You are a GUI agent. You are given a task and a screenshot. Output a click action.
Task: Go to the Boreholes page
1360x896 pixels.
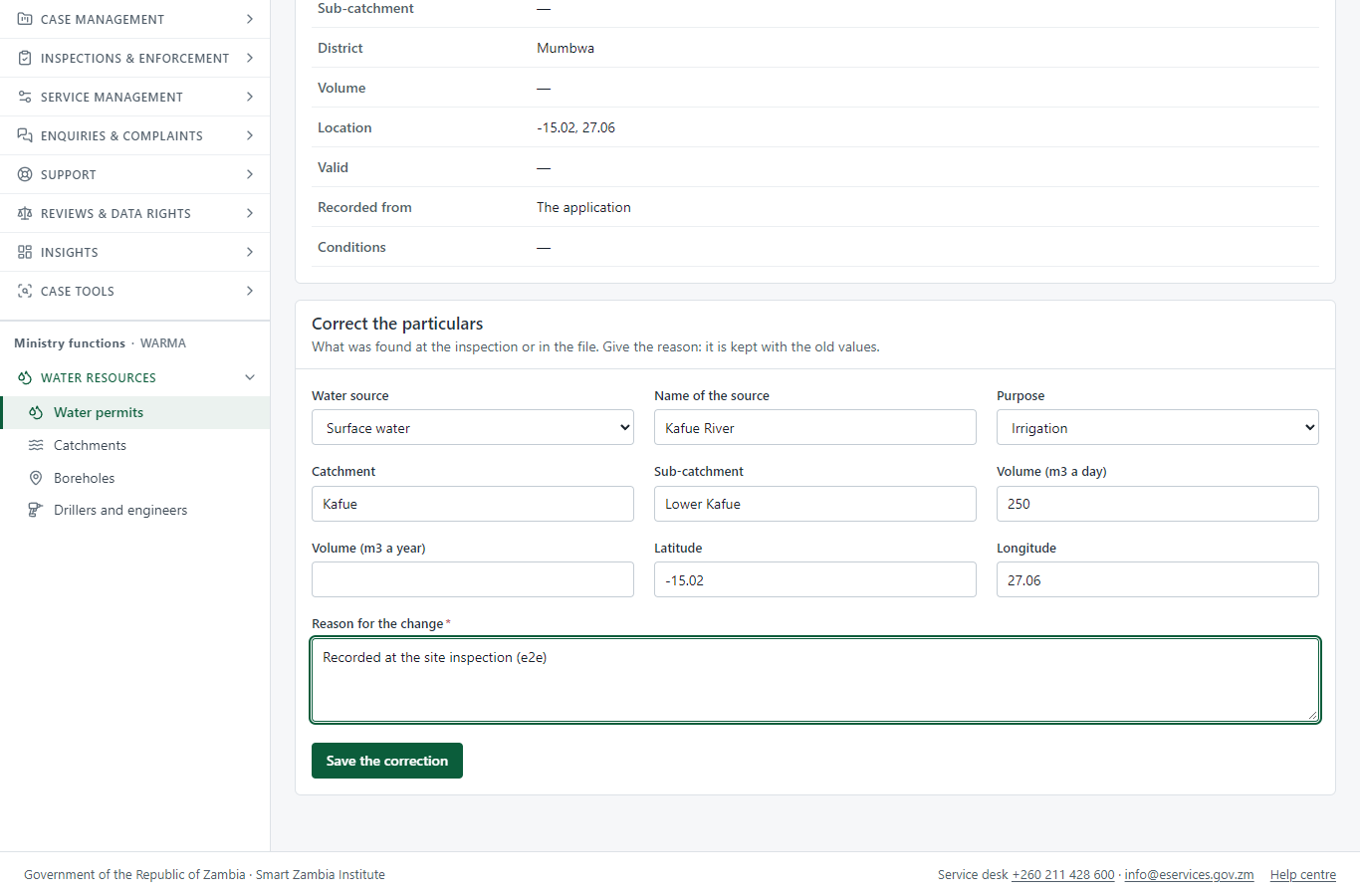[x=134, y=478]
